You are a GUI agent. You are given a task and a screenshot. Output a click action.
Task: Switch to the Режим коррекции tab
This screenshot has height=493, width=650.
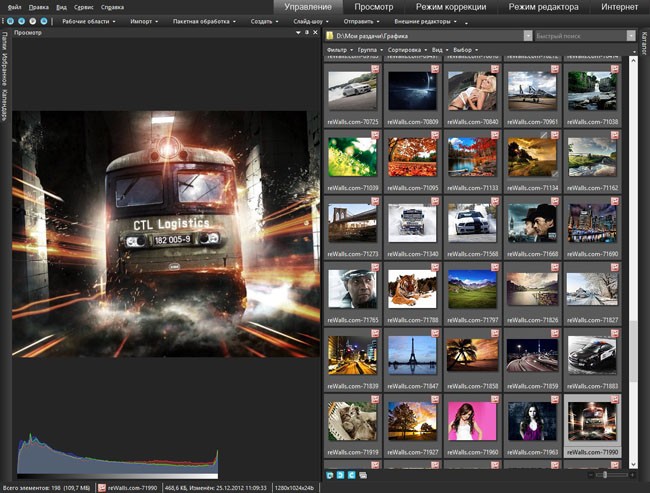(451, 7)
